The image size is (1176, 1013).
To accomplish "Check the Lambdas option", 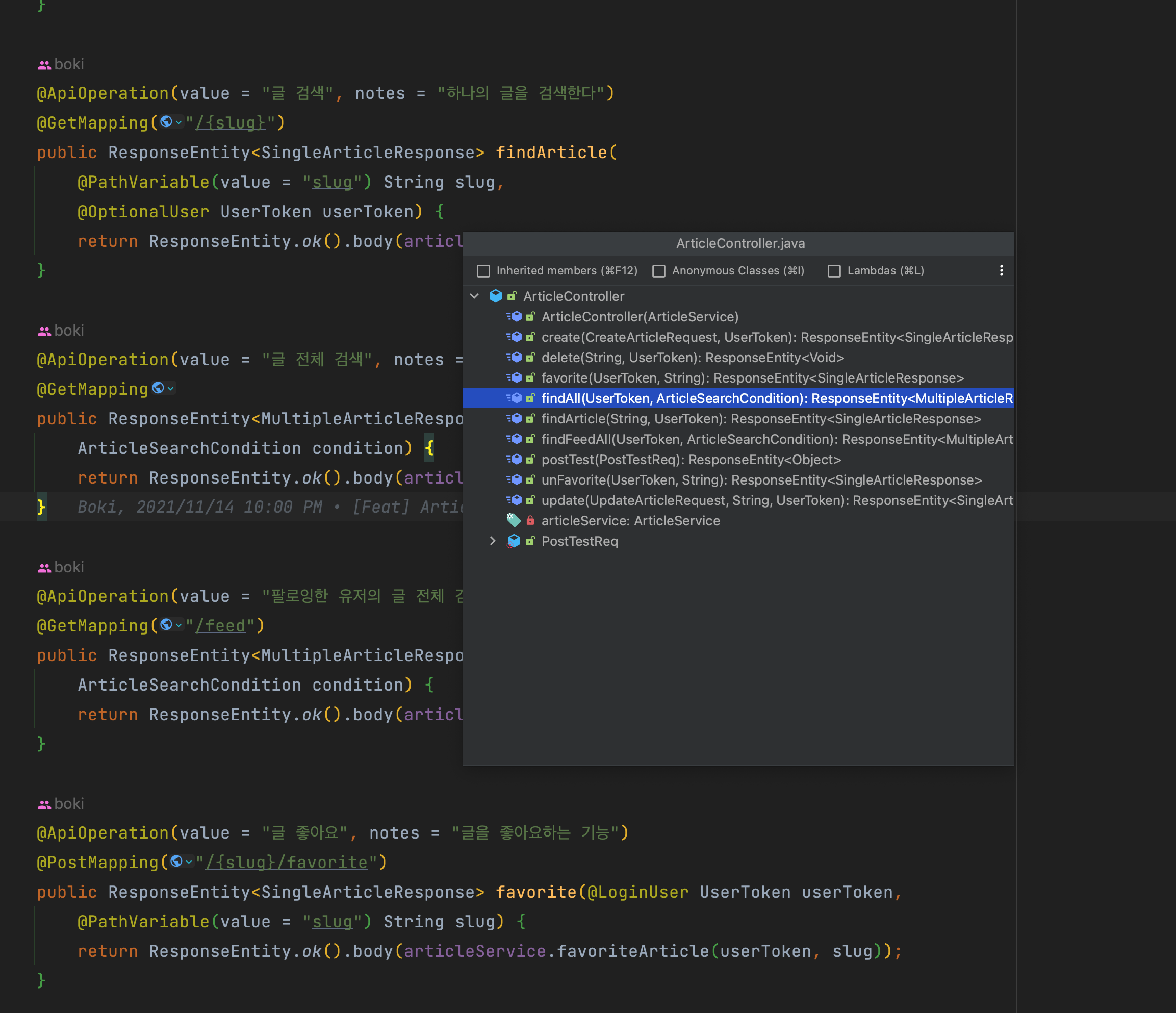I will pos(834,271).
